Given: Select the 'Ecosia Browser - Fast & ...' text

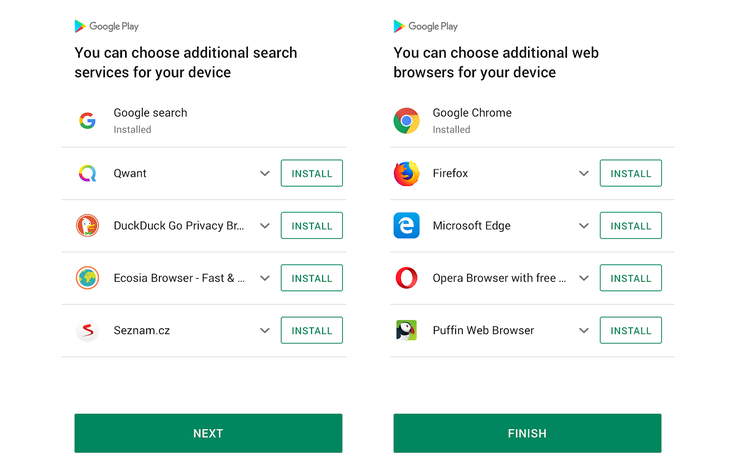Looking at the screenshot, I should coord(179,278).
